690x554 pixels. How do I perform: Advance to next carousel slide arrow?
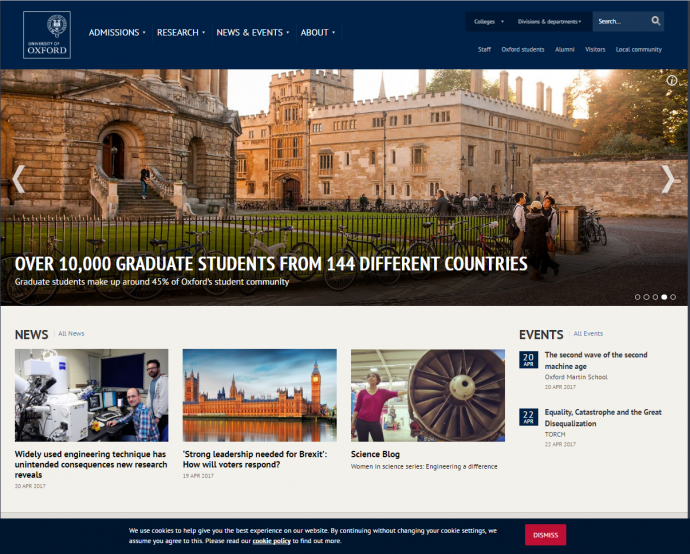pyautogui.click(x=669, y=179)
